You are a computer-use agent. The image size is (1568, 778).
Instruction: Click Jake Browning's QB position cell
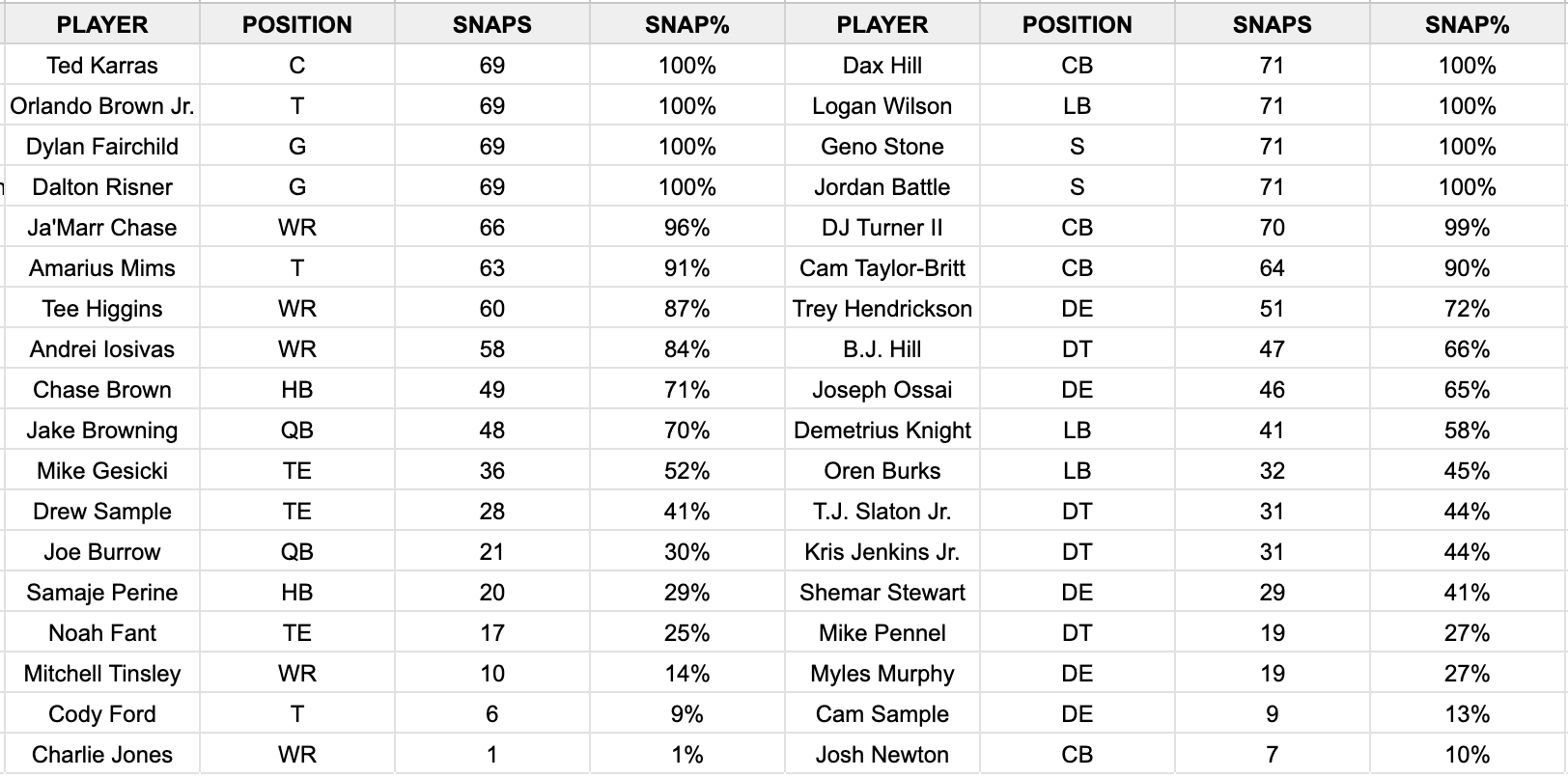tap(296, 431)
